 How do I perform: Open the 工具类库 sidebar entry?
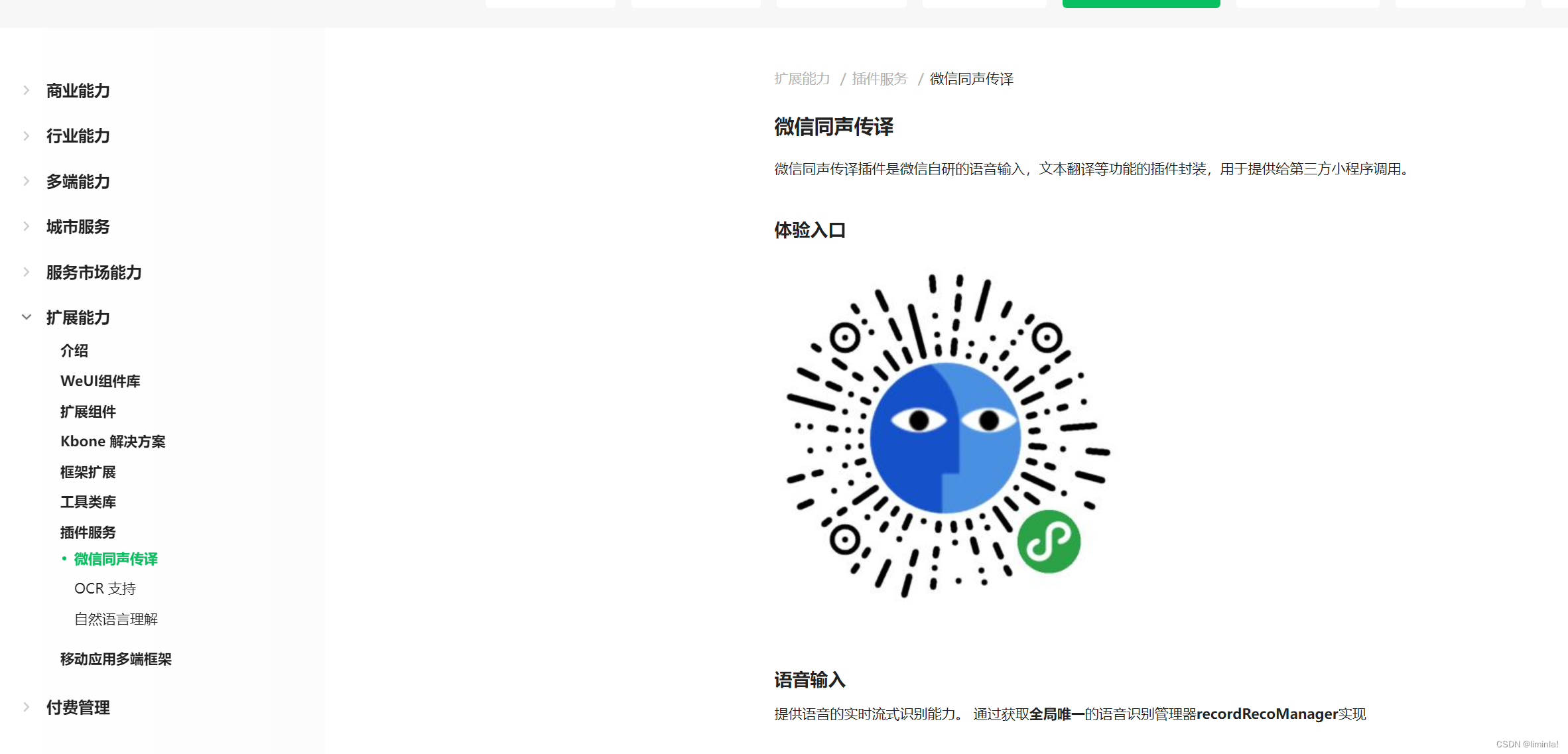[x=88, y=502]
